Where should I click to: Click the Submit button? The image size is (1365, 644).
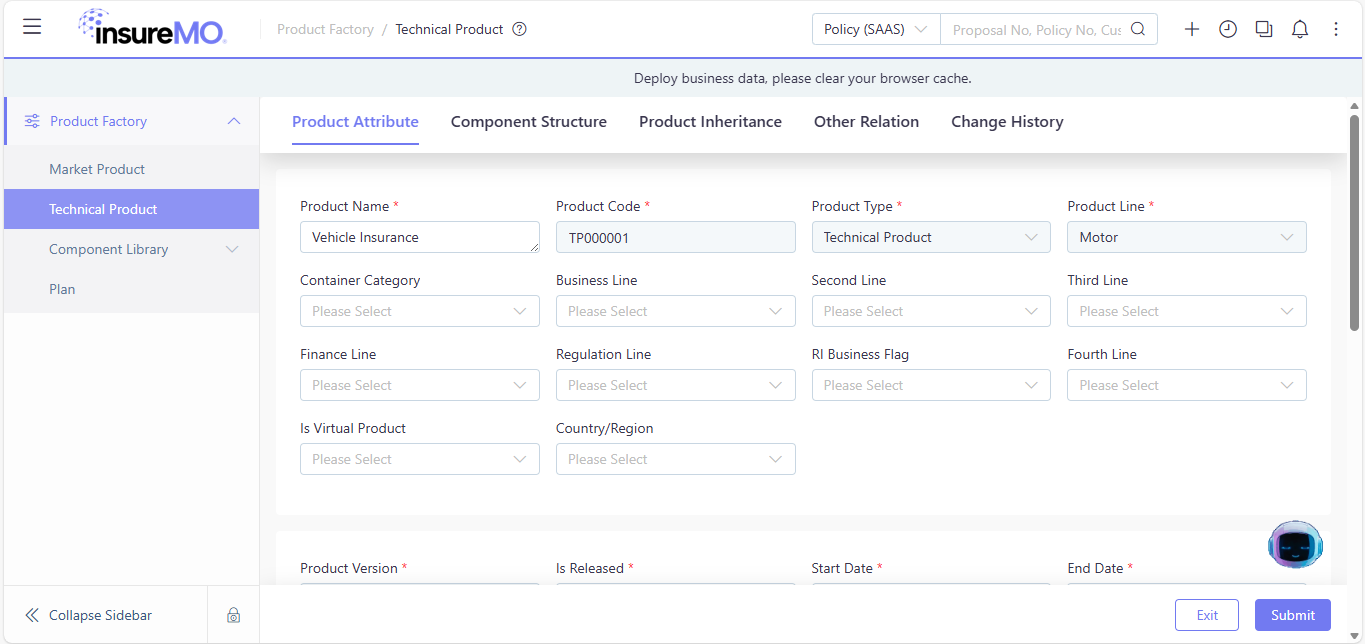point(1293,615)
